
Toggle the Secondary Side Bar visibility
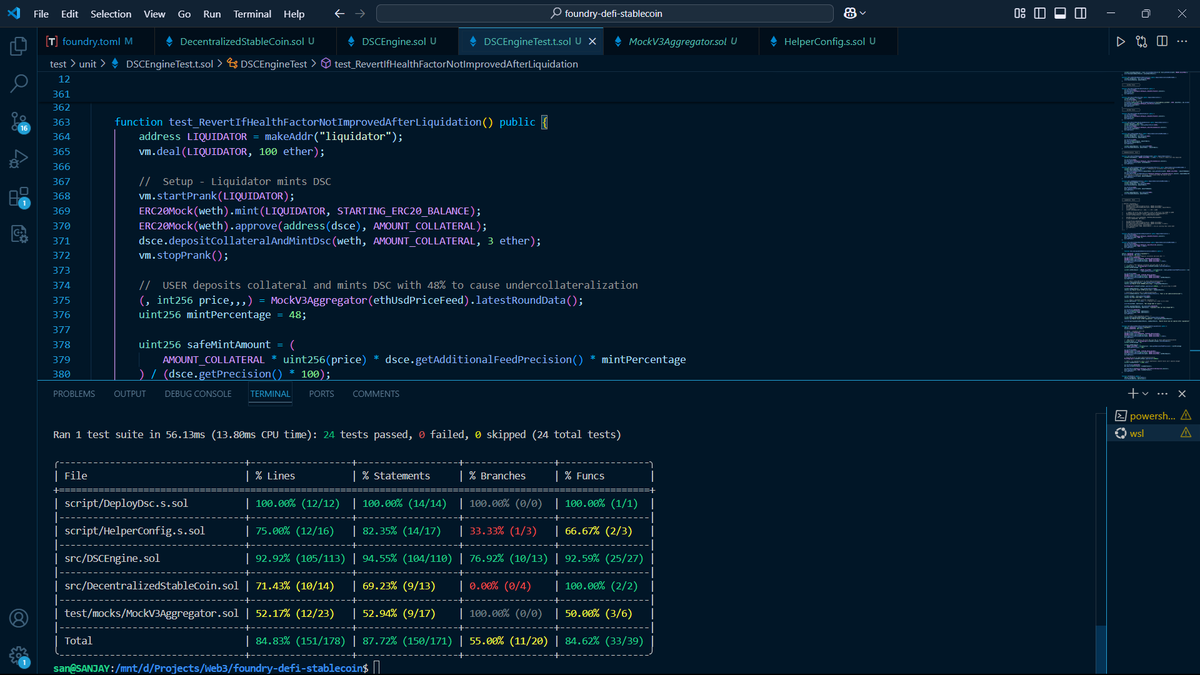[1081, 14]
